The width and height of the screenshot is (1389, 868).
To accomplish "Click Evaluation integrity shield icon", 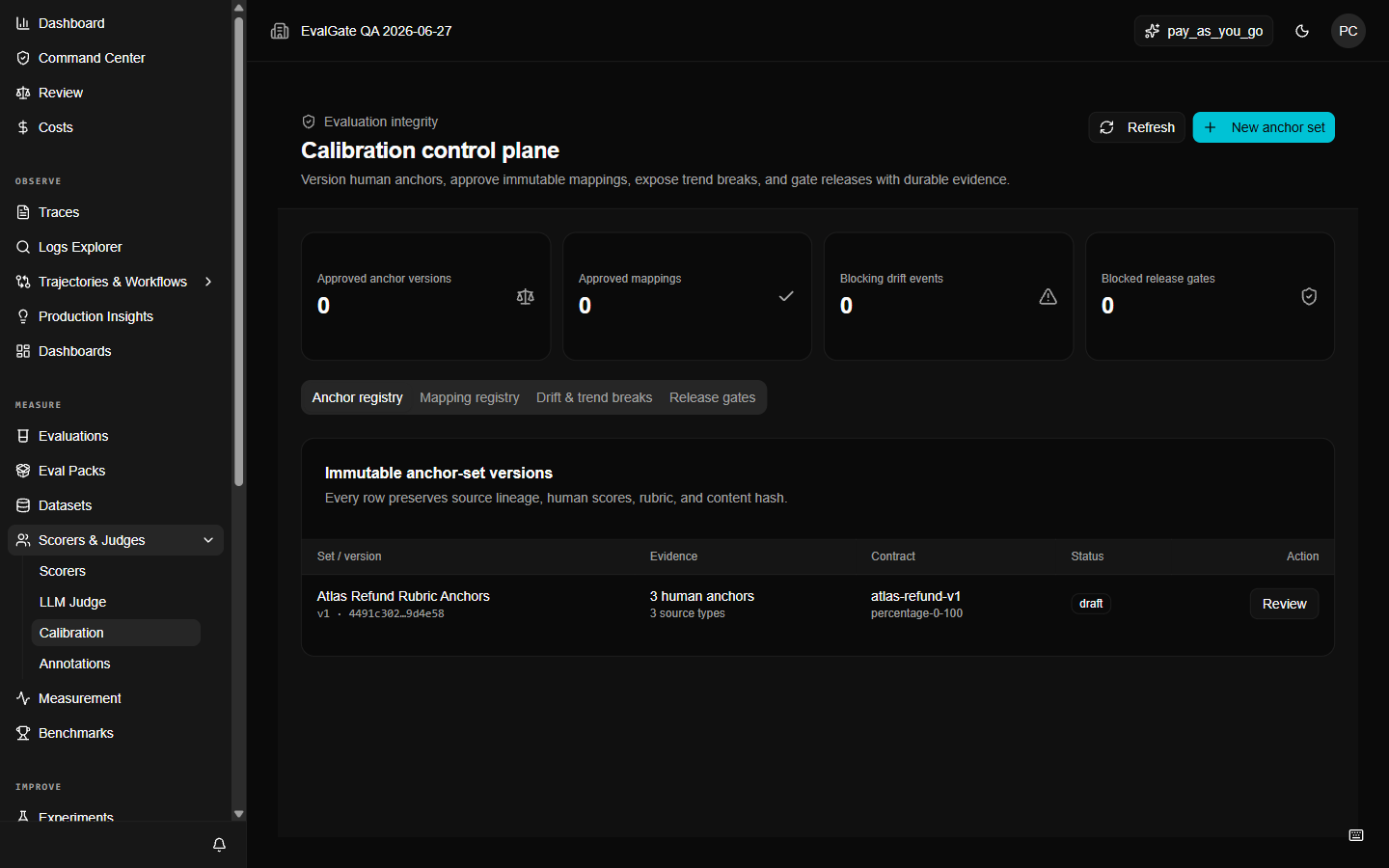I will click(309, 122).
